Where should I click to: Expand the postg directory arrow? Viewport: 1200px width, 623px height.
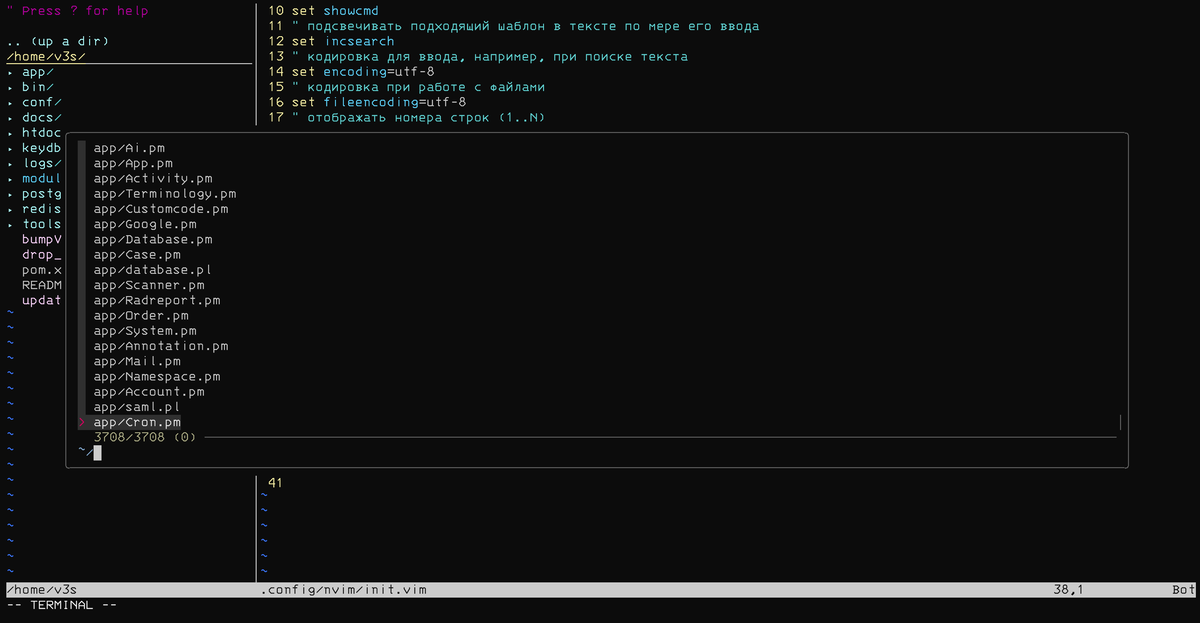pos(10,194)
